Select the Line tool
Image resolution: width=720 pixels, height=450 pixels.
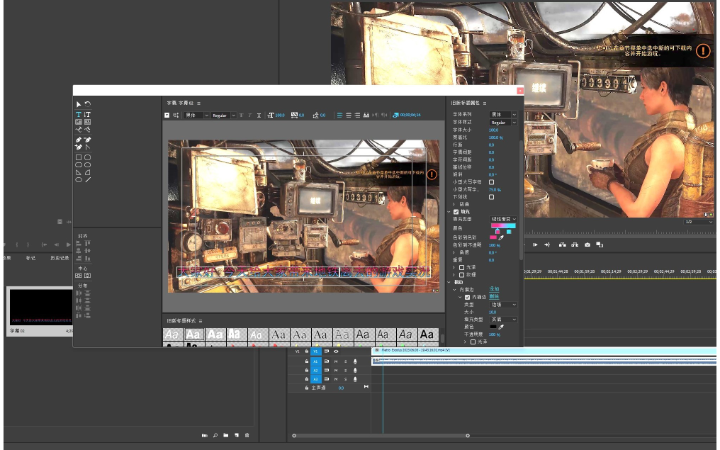(88, 180)
